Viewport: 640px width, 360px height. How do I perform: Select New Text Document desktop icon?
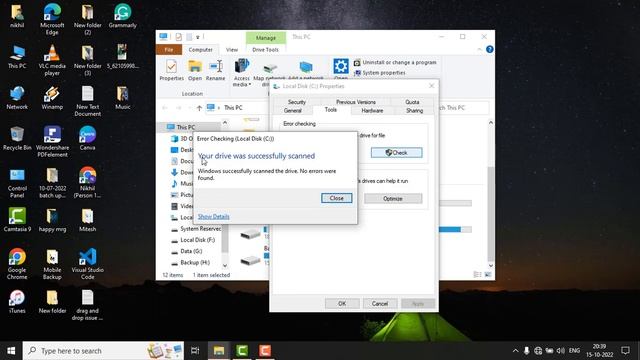[x=87, y=100]
